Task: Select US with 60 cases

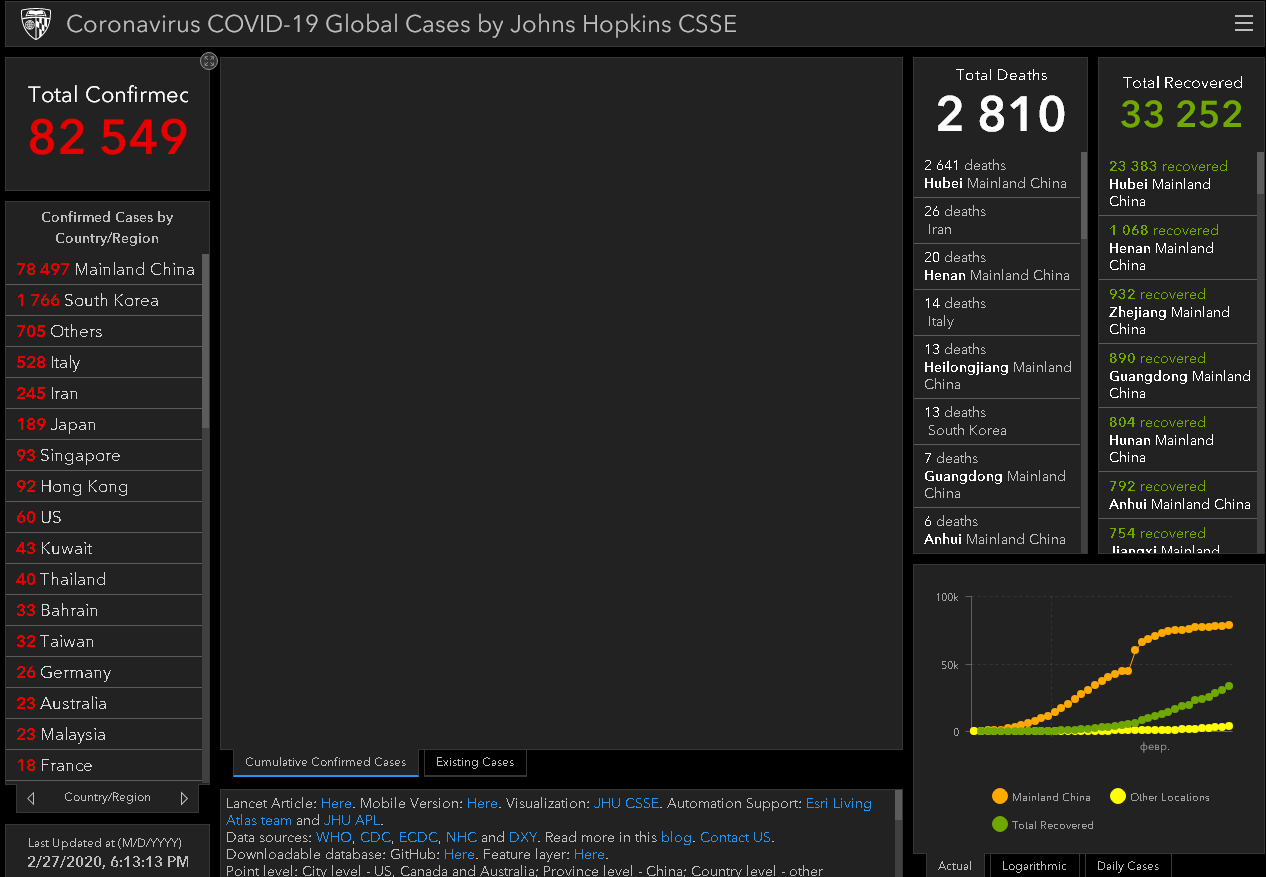Action: click(104, 517)
